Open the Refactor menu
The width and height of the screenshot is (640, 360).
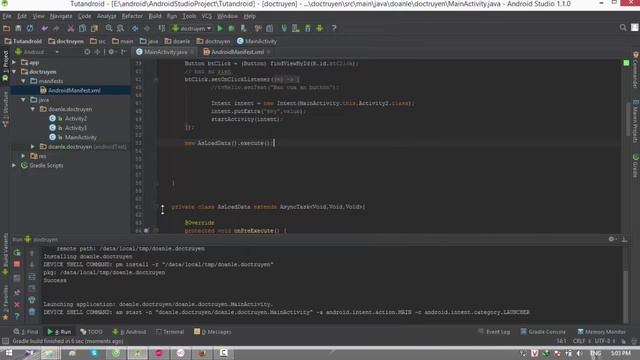[132, 16]
